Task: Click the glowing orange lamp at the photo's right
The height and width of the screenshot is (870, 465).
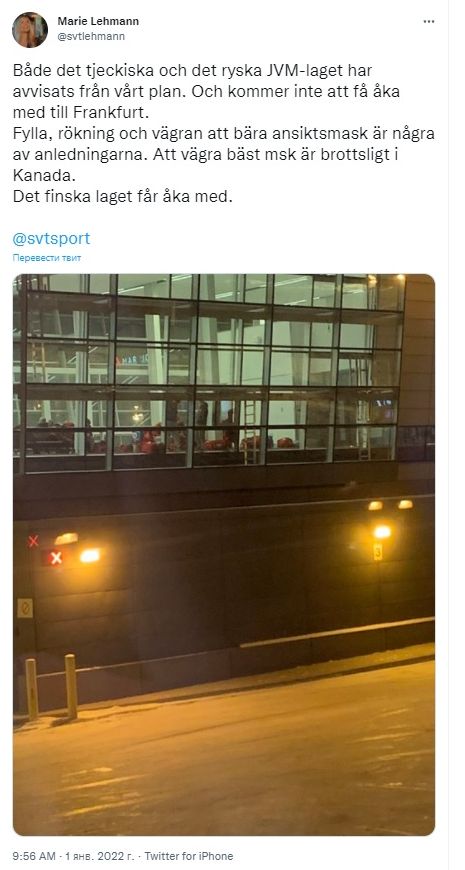Action: pos(382,532)
